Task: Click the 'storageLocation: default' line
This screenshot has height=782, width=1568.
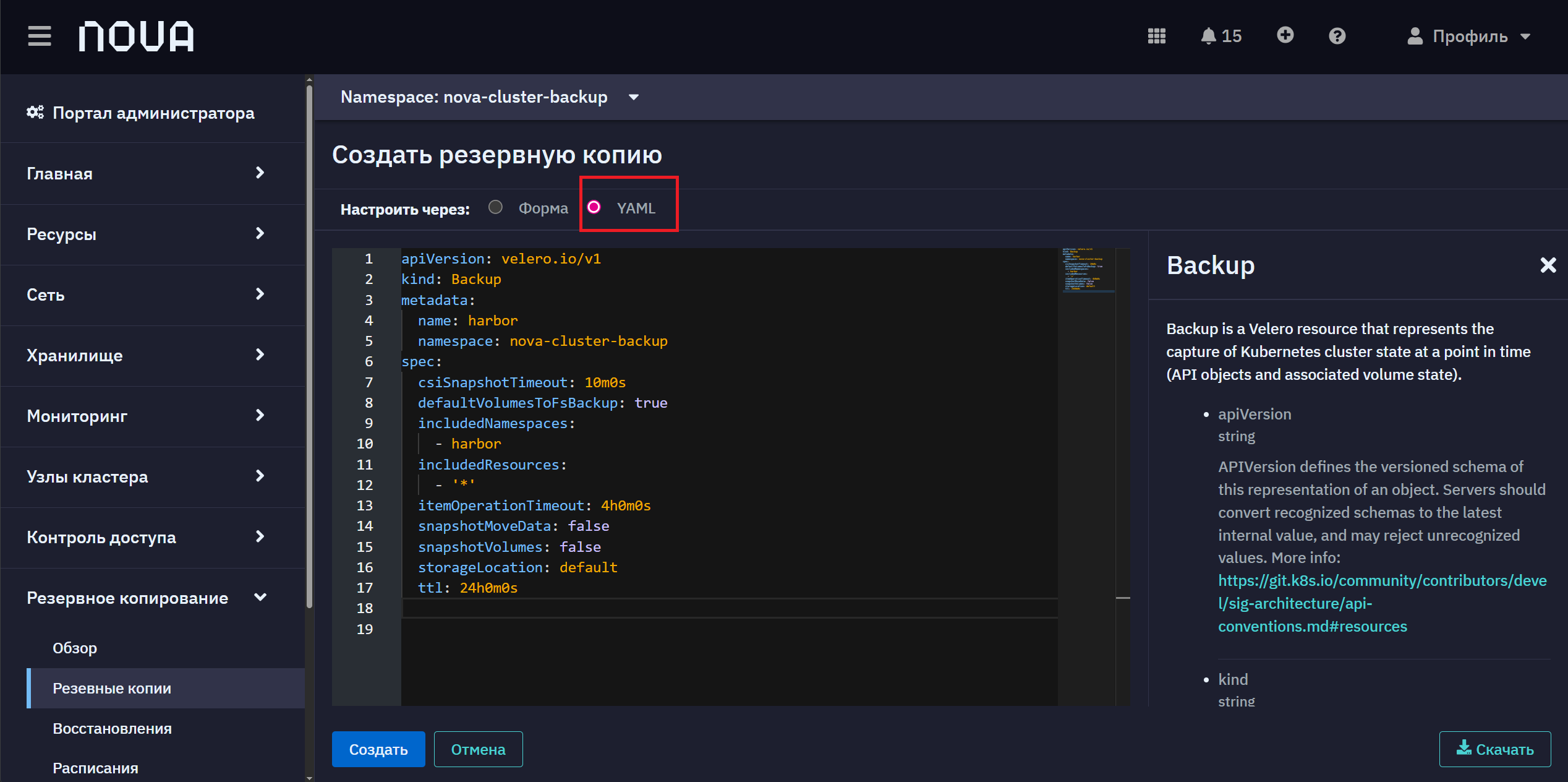Action: click(518, 567)
